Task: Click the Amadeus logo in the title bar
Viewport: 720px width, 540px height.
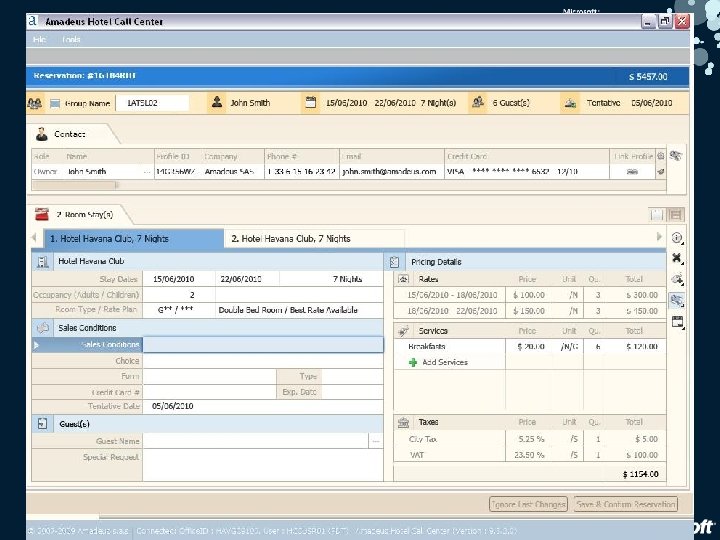Action: [33, 21]
